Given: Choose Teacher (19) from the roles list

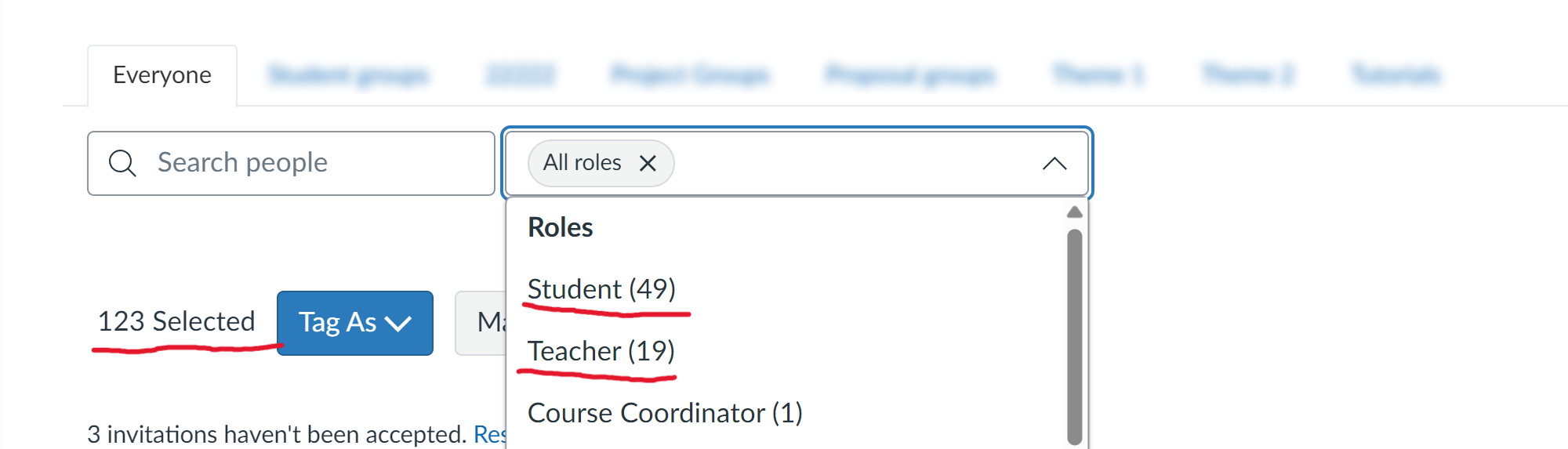Looking at the screenshot, I should (601, 351).
